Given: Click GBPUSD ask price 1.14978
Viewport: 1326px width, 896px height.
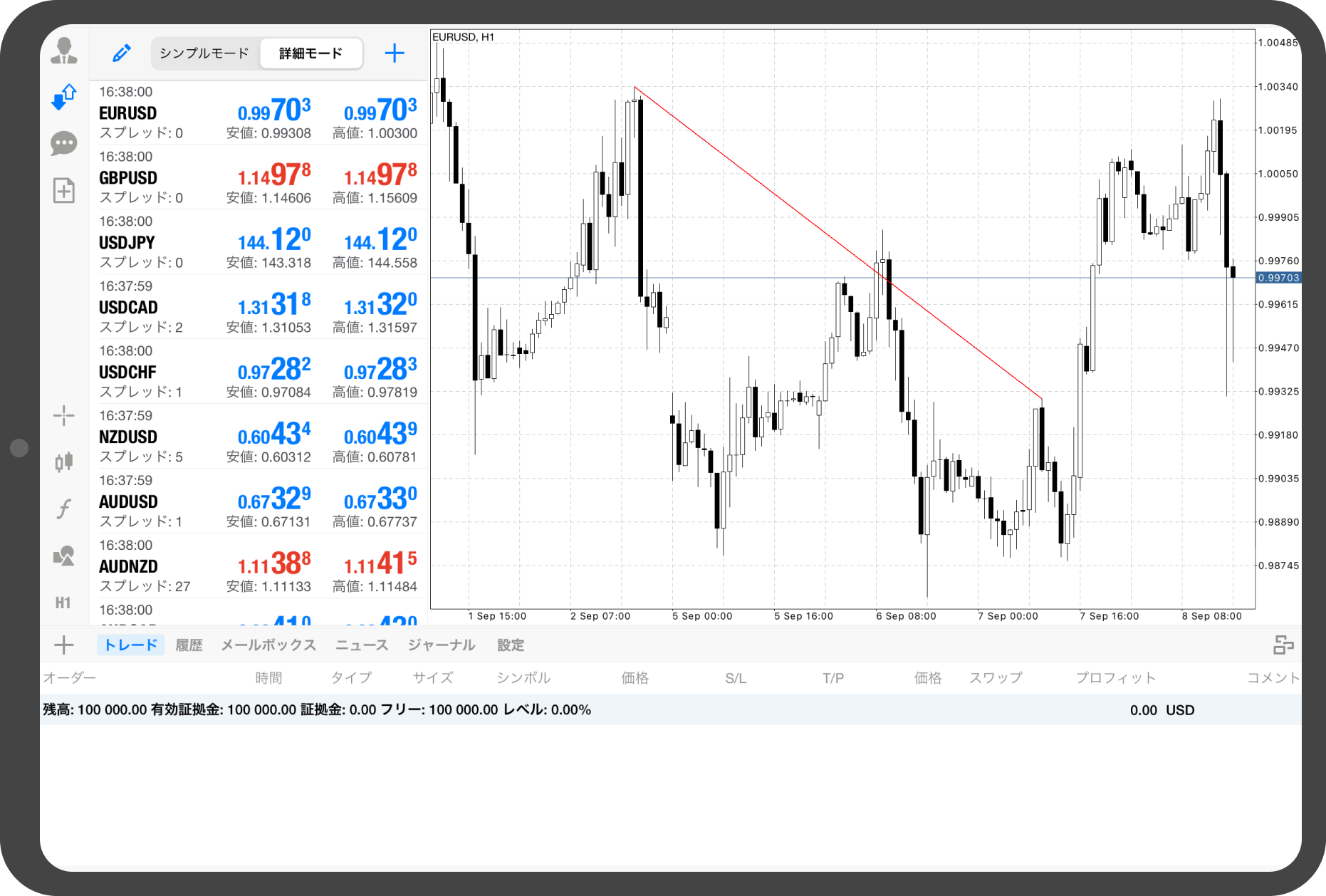Looking at the screenshot, I should [x=380, y=175].
